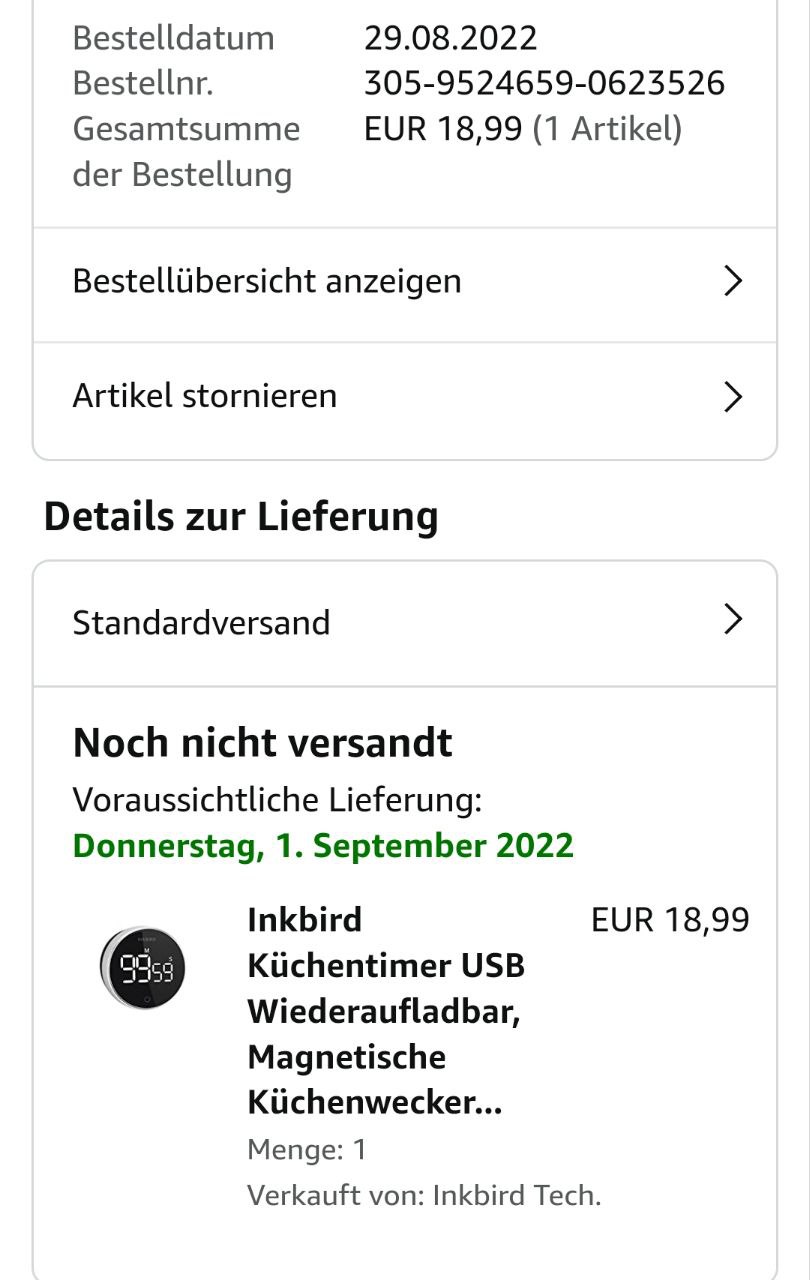This screenshot has width=810, height=1280.
Task: Click the item price EUR 18,99
Action: coord(670,920)
